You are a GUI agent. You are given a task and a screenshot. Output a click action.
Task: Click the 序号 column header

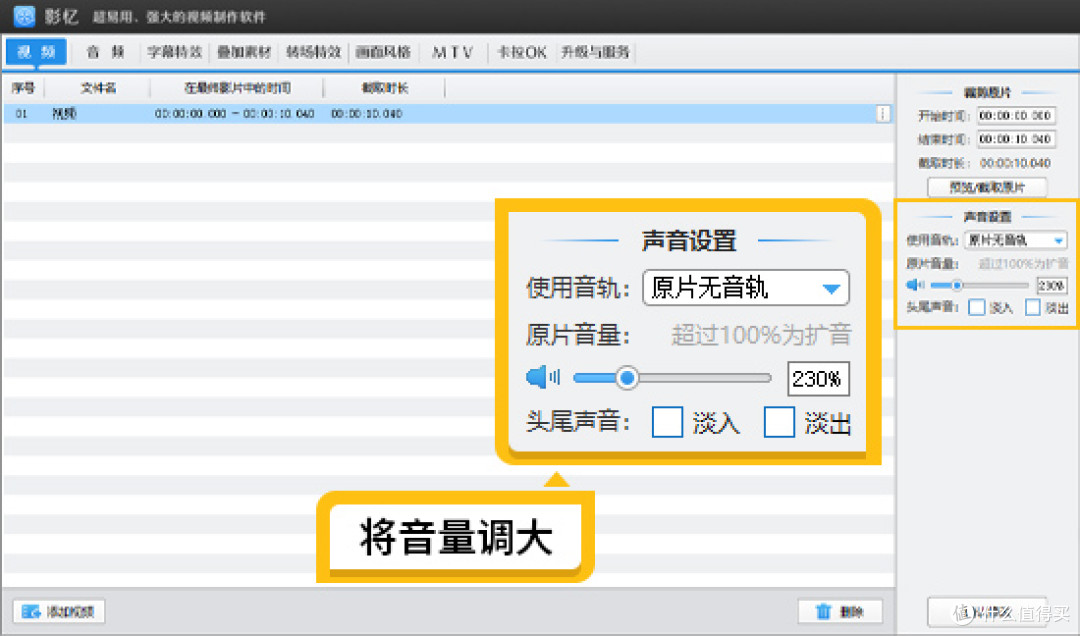tap(23, 88)
